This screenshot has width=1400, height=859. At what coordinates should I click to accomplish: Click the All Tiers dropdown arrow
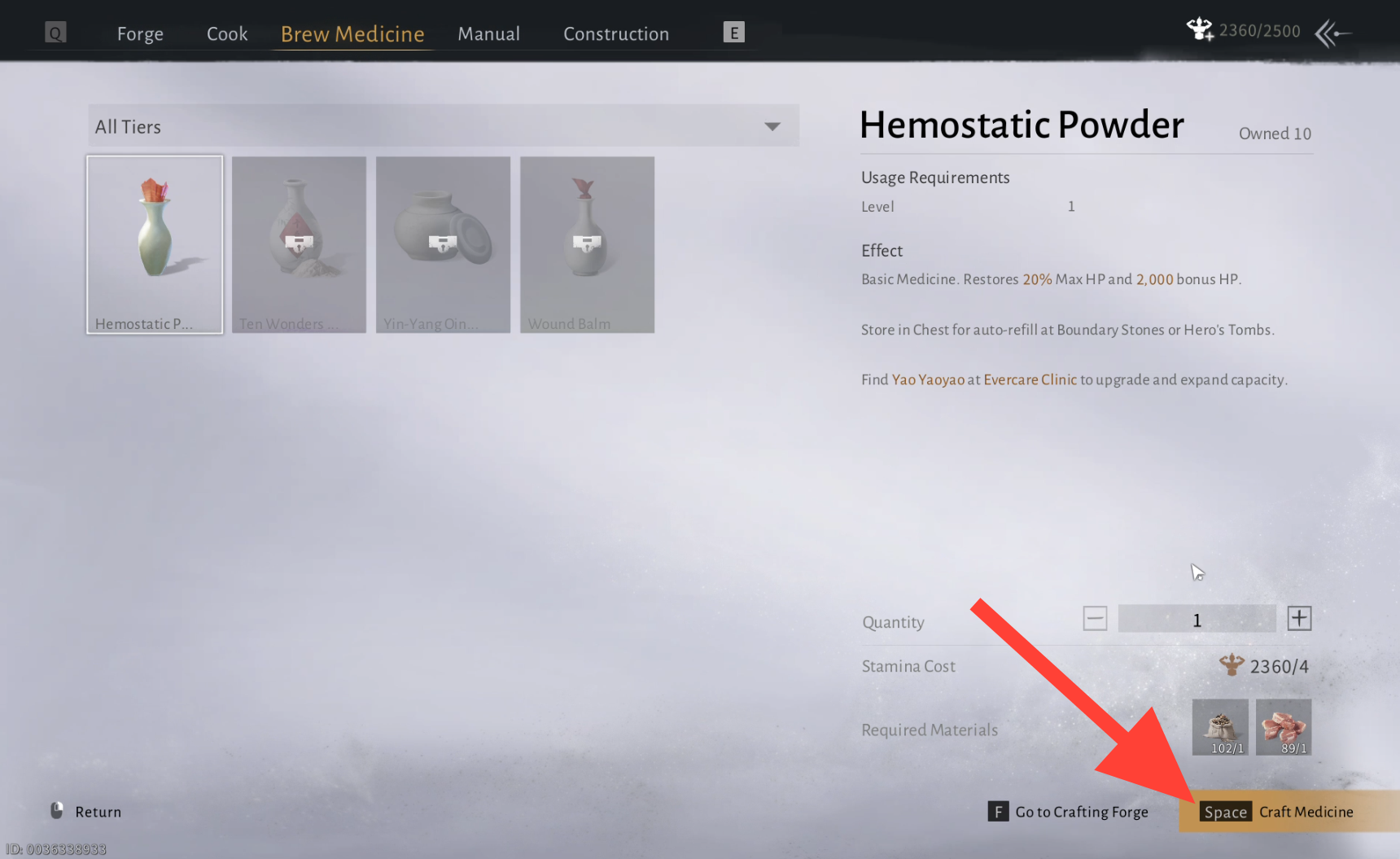point(772,126)
